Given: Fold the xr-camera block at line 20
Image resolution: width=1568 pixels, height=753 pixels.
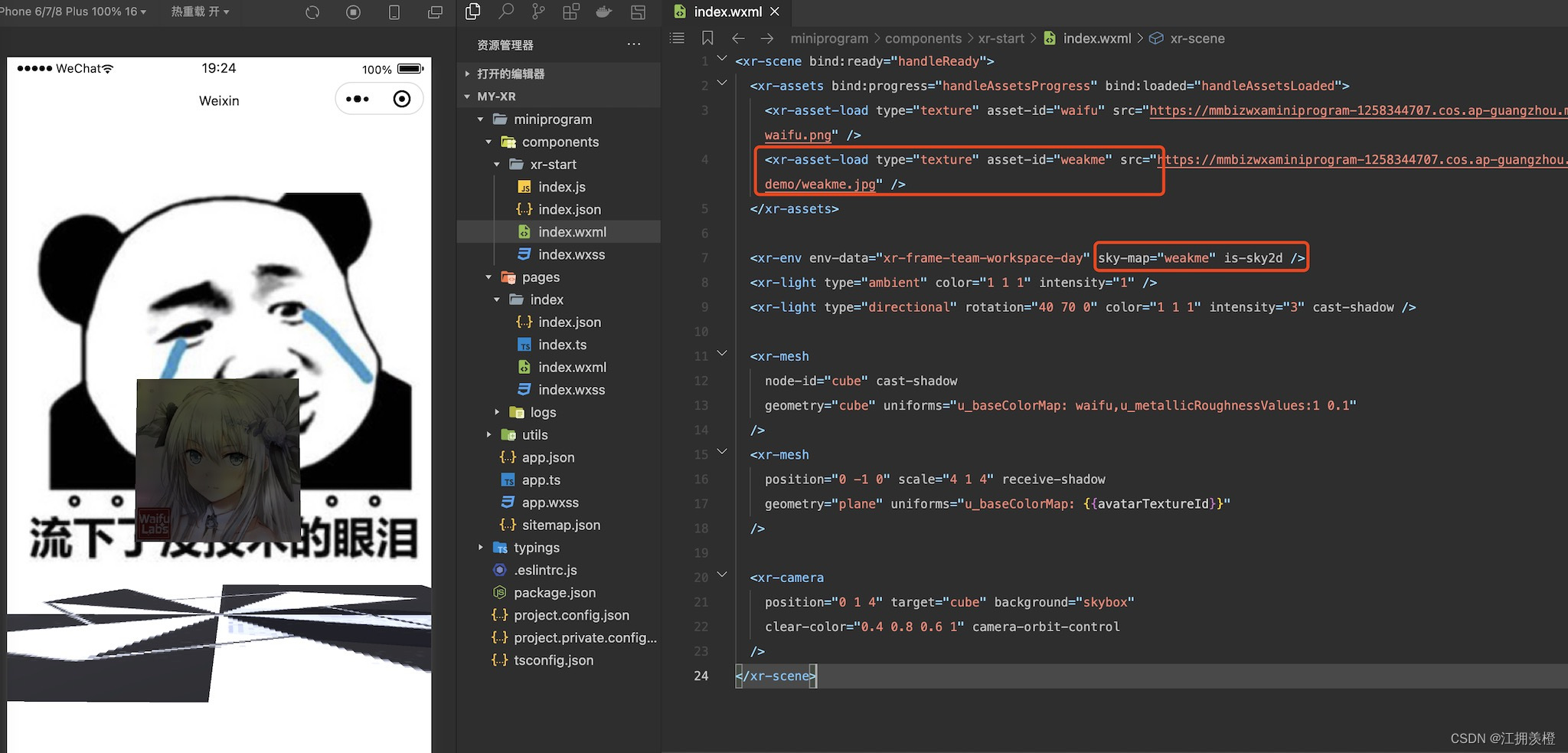Looking at the screenshot, I should point(721,575).
